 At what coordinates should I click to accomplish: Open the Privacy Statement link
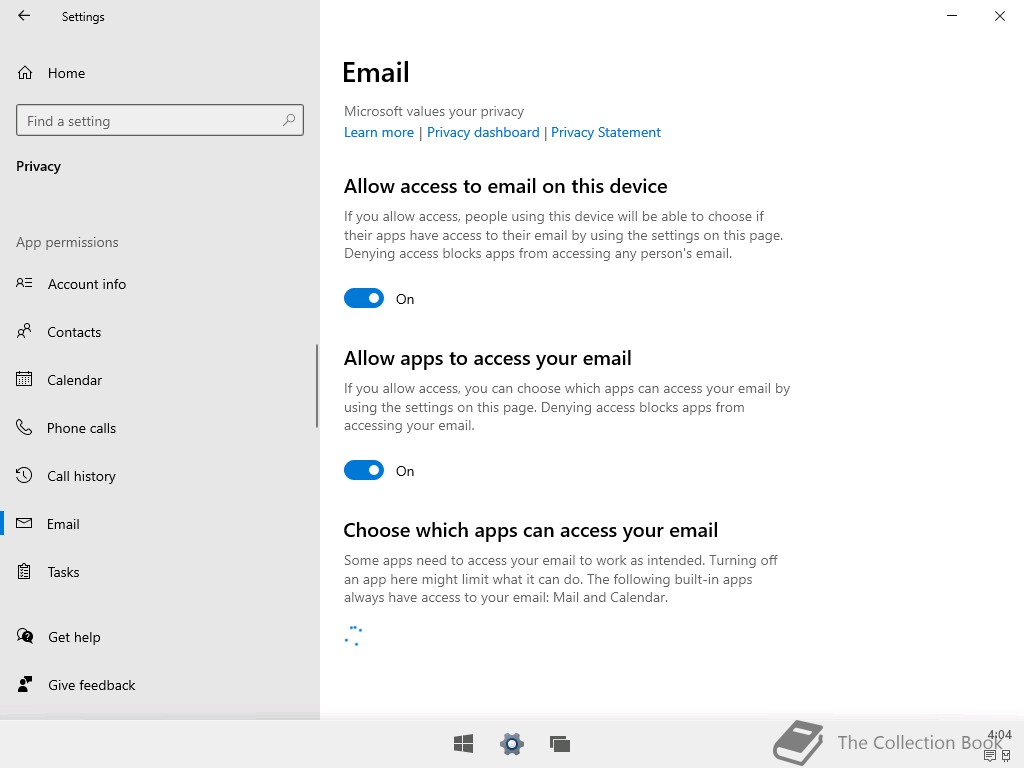tap(605, 132)
